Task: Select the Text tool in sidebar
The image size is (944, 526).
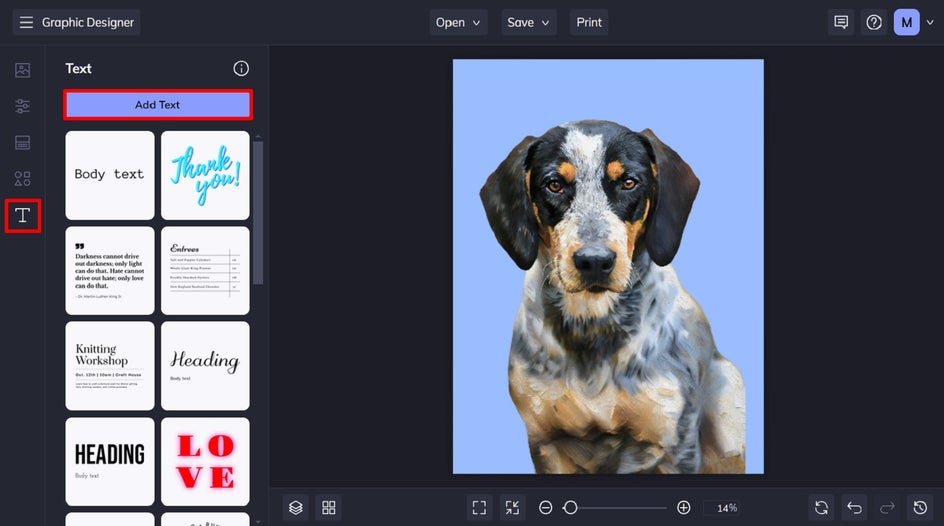Action: click(x=23, y=215)
